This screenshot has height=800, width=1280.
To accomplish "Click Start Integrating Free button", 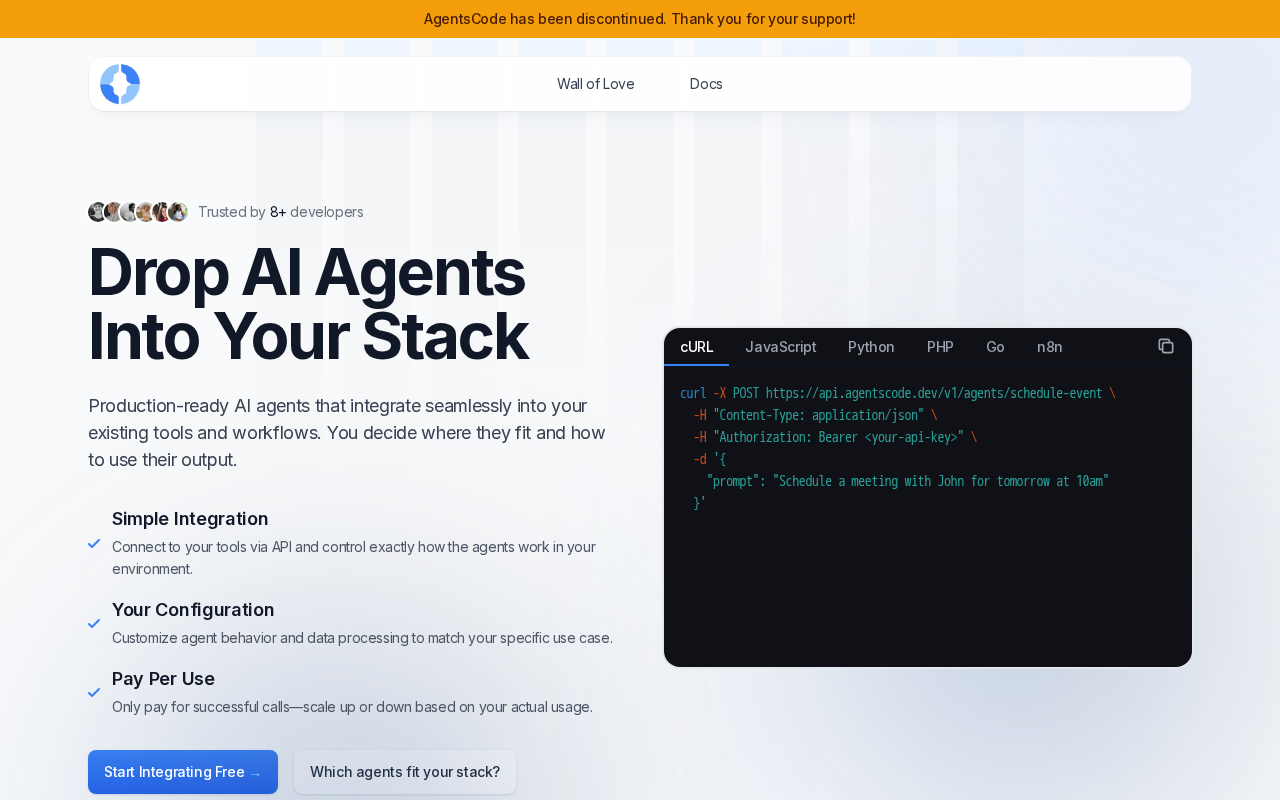I will (x=183, y=772).
